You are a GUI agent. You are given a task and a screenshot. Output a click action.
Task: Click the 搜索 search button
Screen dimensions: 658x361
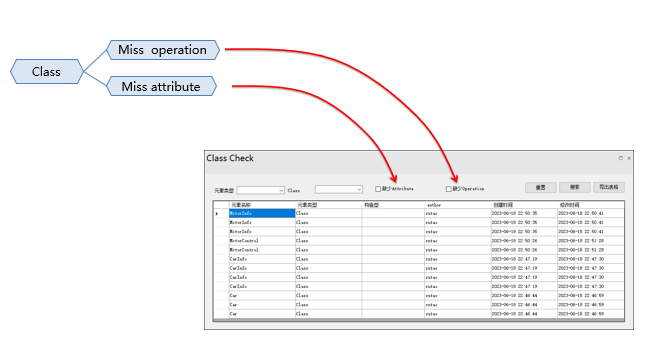[575, 187]
